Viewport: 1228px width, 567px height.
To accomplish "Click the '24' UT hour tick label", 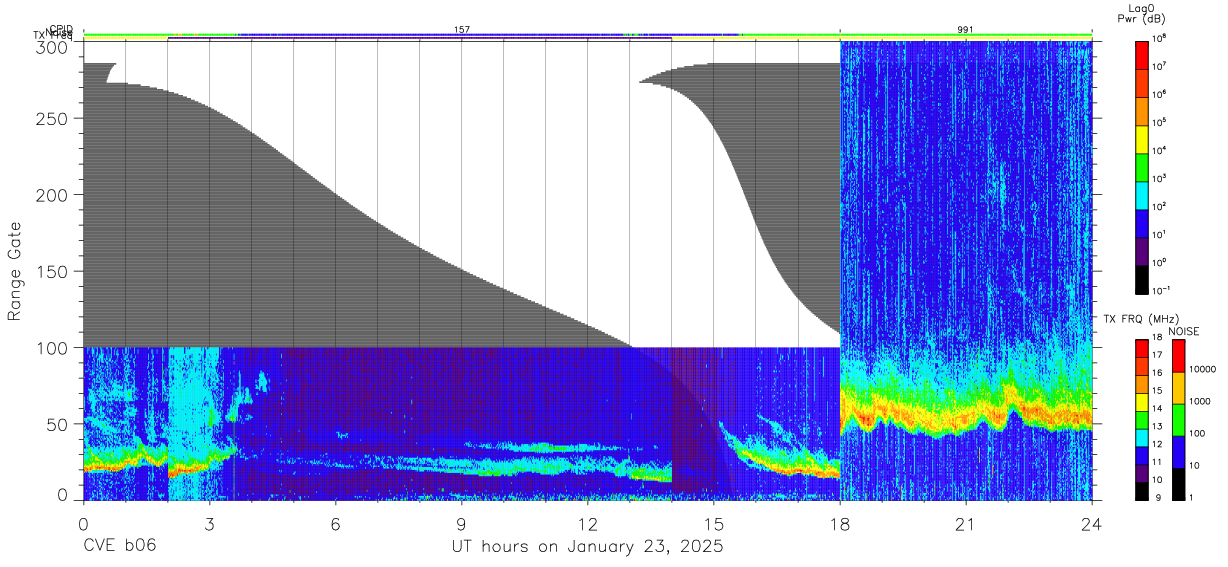I will (1092, 524).
